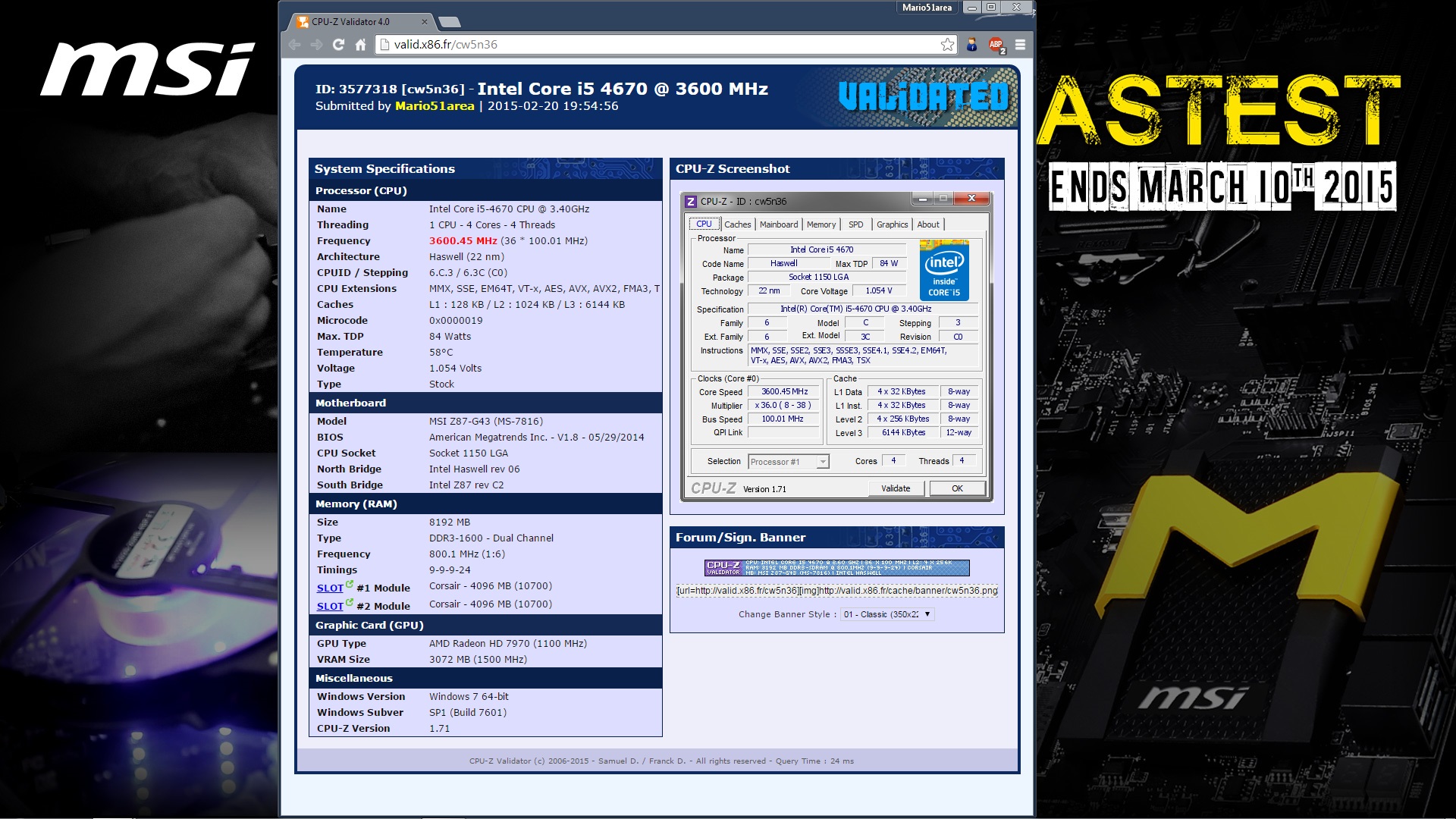This screenshot has height=819, width=1456.
Task: Click the Memory tab in CPU-Z screenshot
Action: click(x=821, y=224)
